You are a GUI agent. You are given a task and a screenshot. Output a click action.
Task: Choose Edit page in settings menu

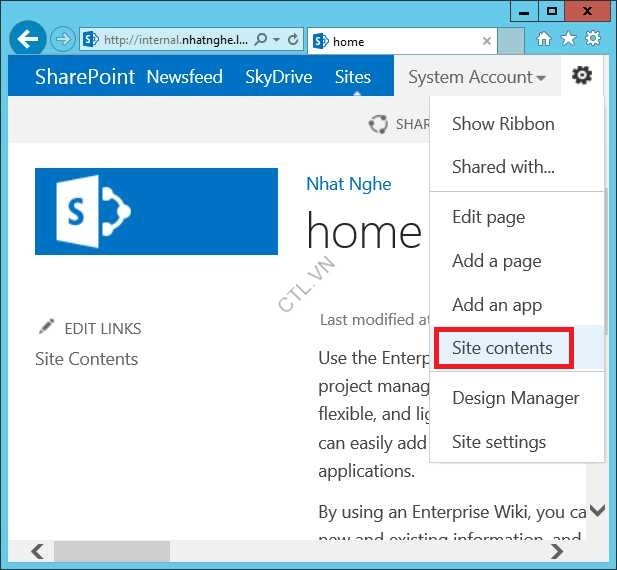488,218
